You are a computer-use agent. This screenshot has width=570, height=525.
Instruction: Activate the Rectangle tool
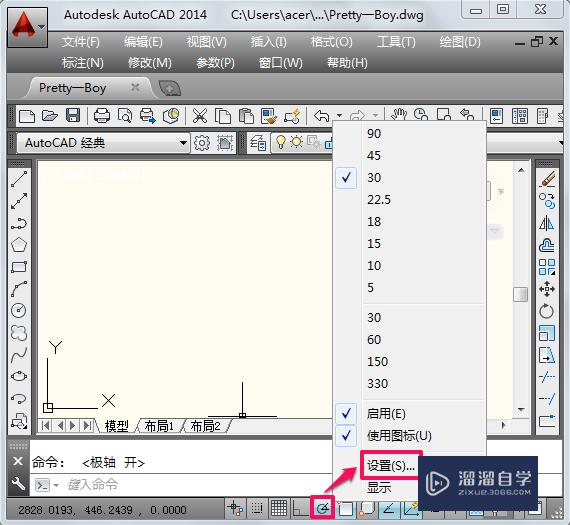pos(19,266)
